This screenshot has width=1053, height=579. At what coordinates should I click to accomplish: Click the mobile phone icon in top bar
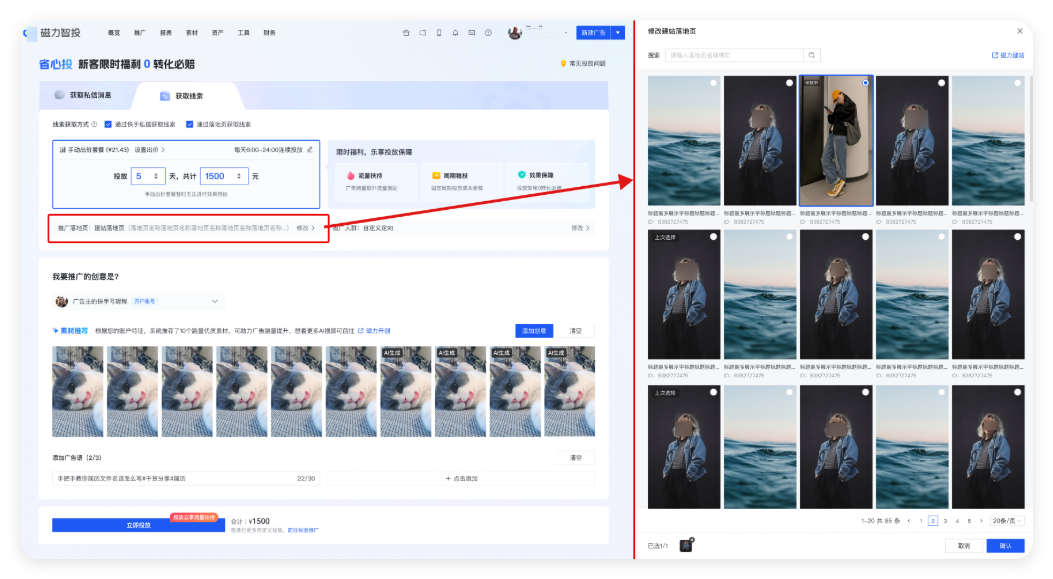point(438,33)
